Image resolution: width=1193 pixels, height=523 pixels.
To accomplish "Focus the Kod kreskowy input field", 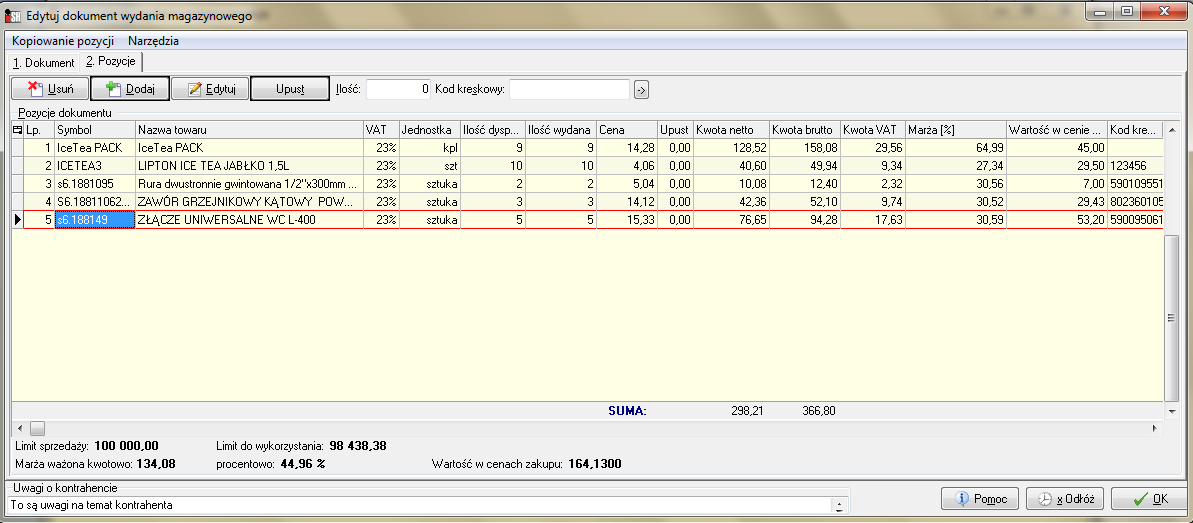I will (x=569, y=89).
